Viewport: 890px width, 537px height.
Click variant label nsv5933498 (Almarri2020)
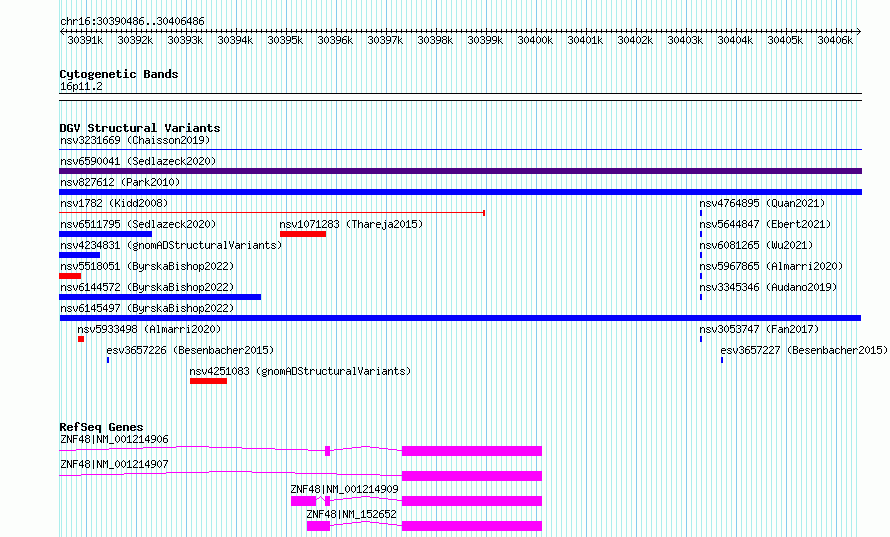(x=149, y=329)
